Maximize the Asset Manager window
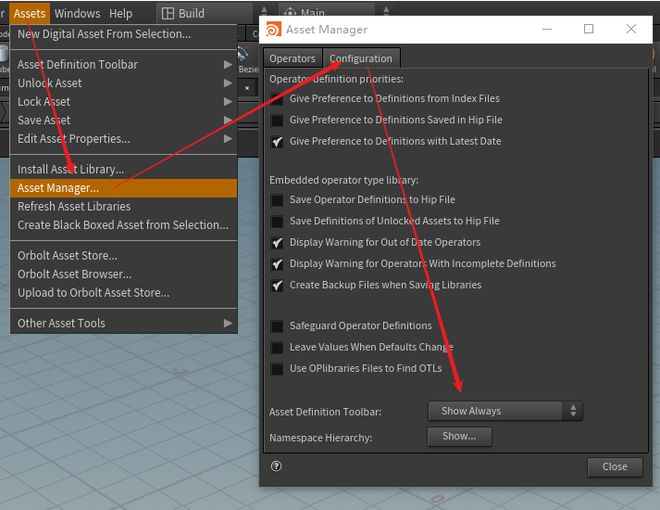Image resolution: width=660 pixels, height=510 pixels. coord(588,30)
